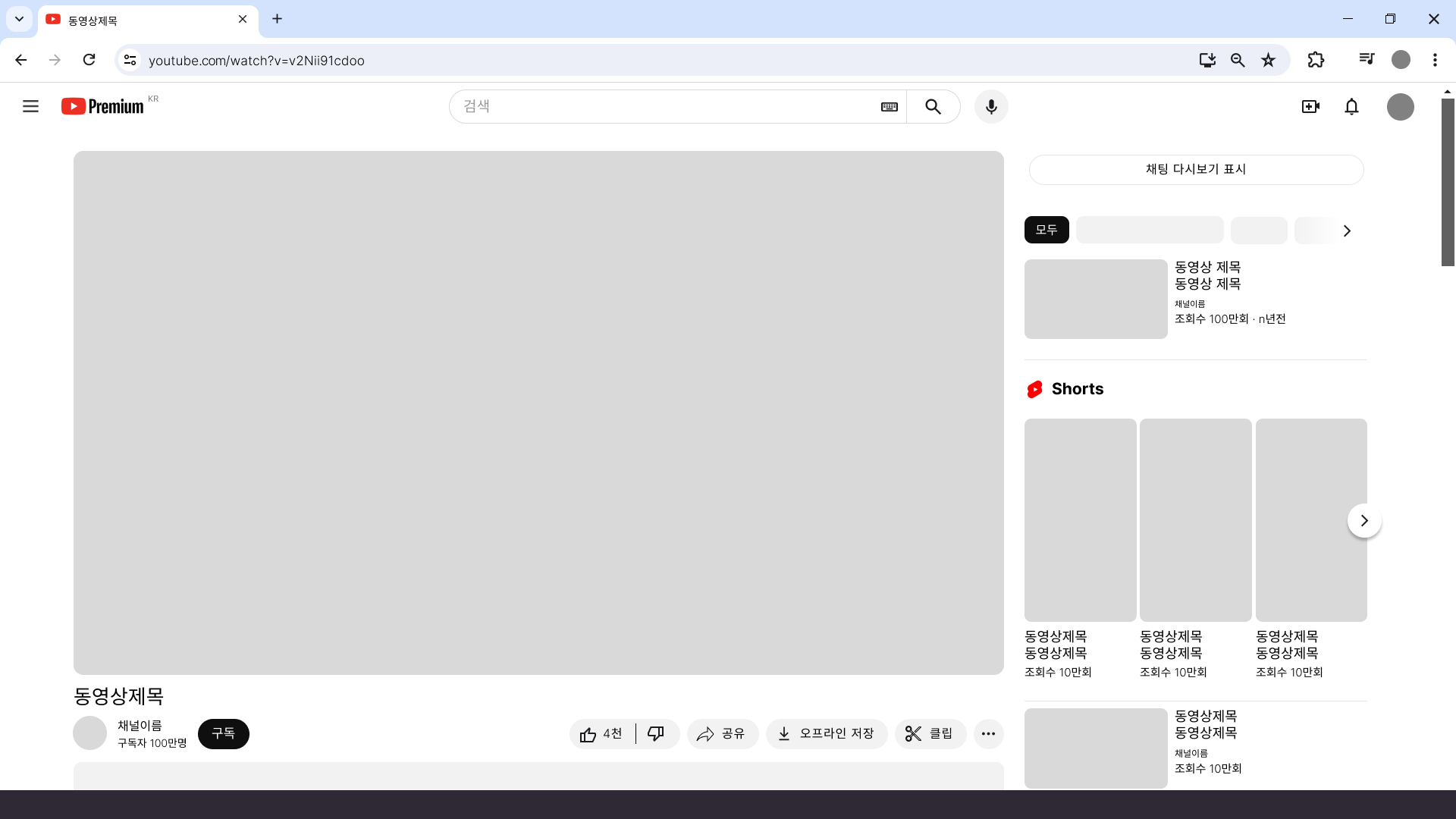This screenshot has width=1456, height=819.
Task: Click the scissors 클립 button
Action: pos(930,733)
